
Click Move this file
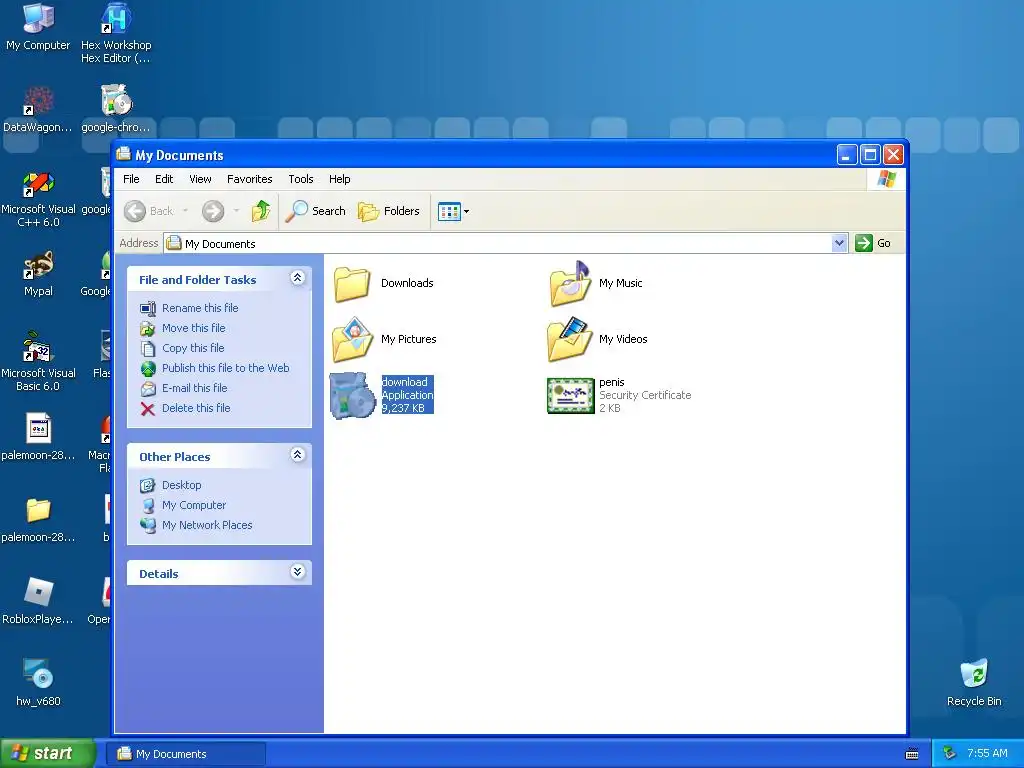point(193,328)
